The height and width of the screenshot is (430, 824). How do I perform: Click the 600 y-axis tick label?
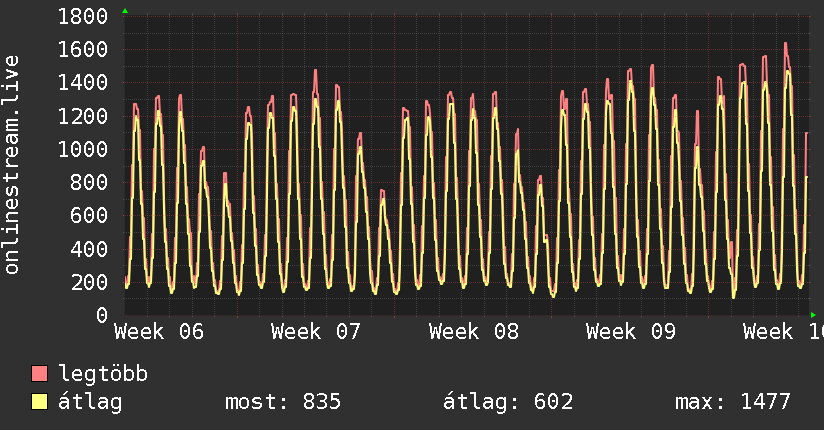point(90,216)
